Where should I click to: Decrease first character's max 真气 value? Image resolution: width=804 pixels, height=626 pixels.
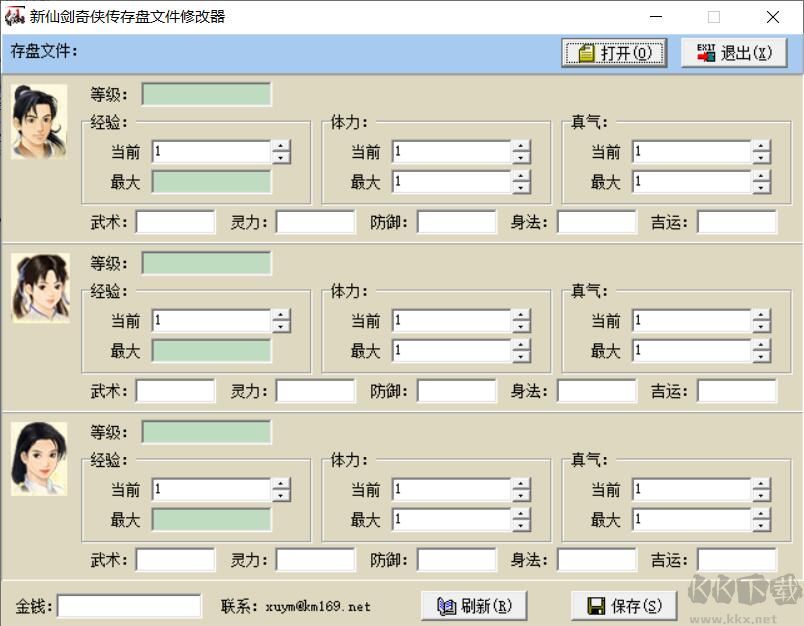click(761, 188)
